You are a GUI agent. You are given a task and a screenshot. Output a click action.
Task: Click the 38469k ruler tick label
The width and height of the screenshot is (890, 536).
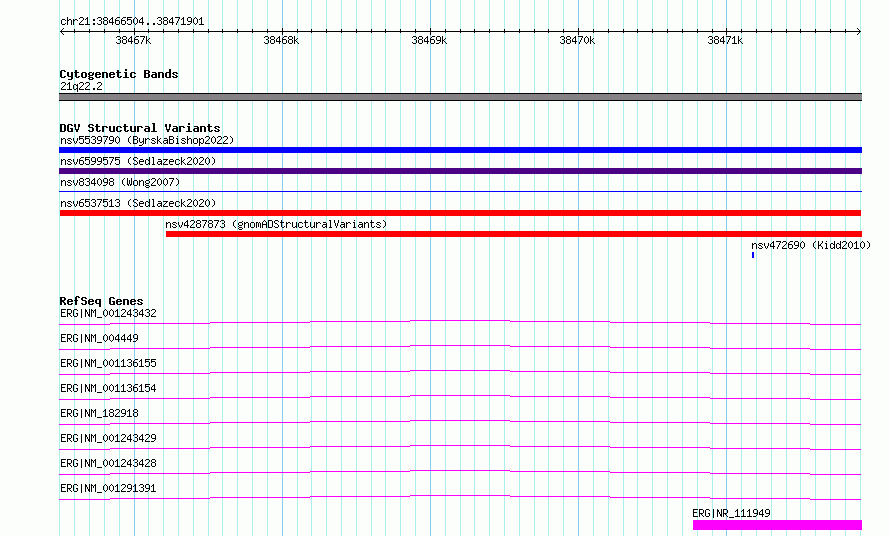[x=429, y=40]
